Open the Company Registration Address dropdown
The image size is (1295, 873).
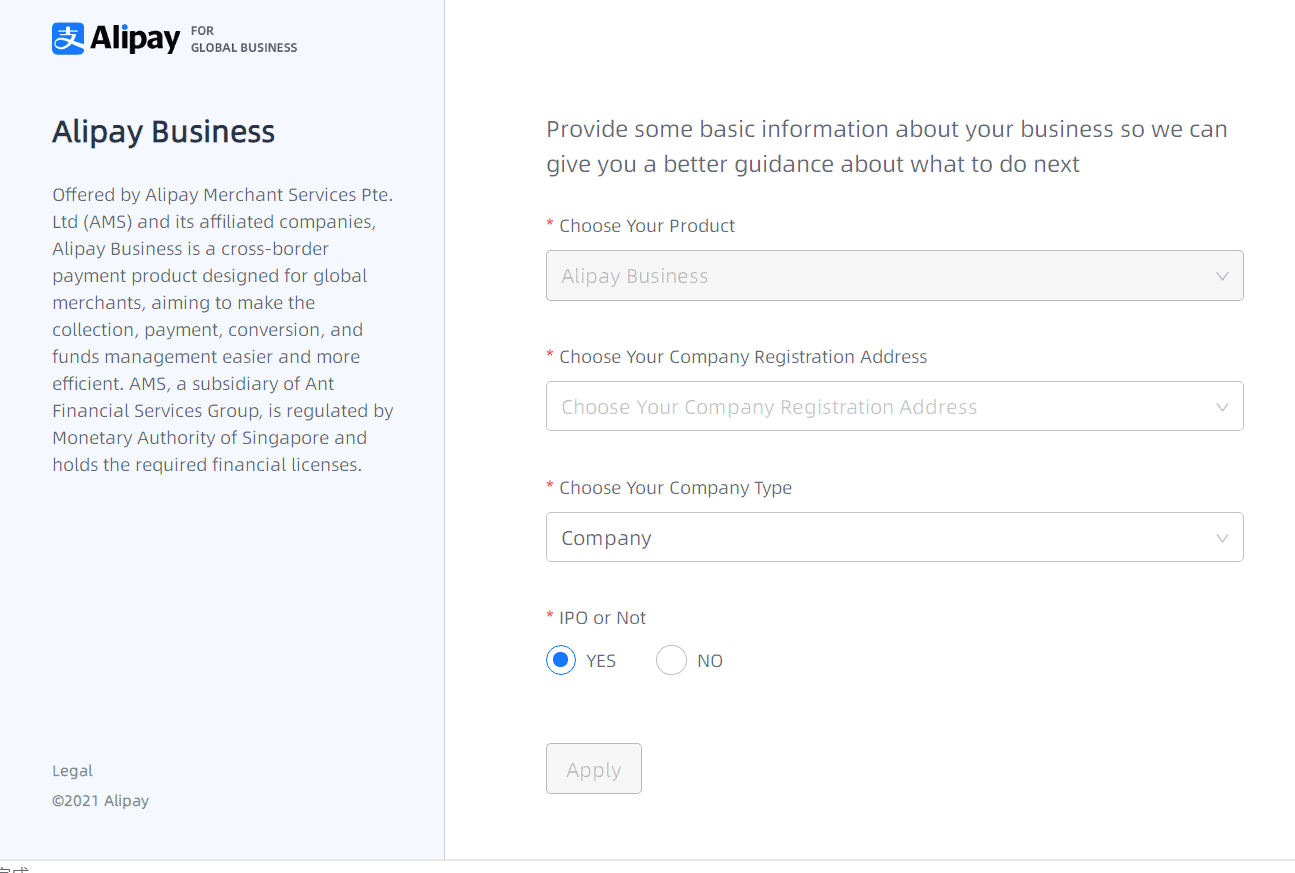tap(894, 407)
